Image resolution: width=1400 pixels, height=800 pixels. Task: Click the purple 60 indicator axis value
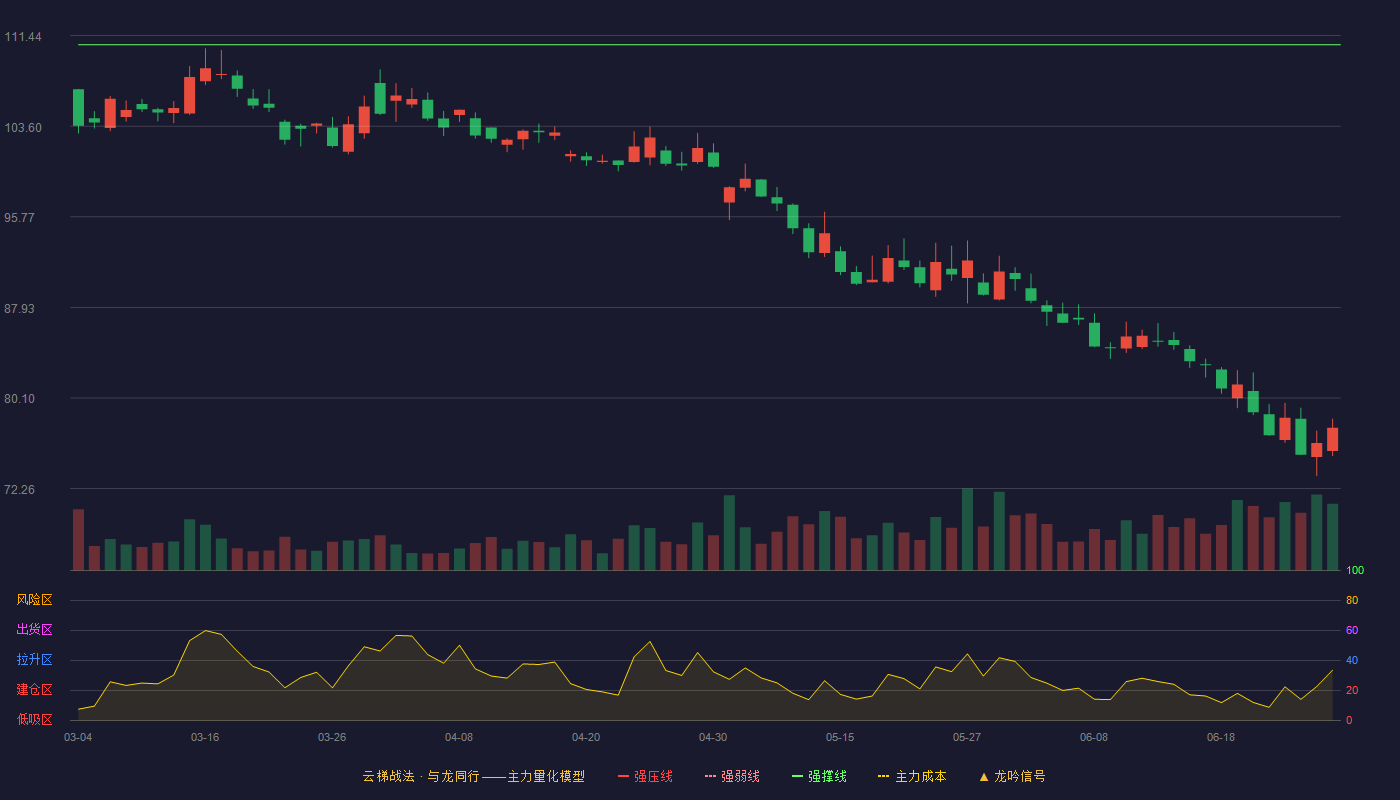pyautogui.click(x=1352, y=631)
